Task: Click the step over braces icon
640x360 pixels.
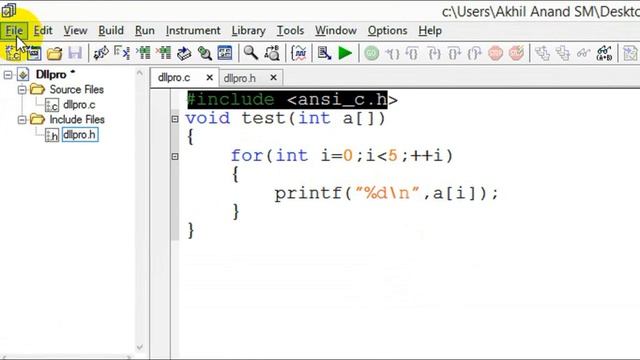Action: click(x=413, y=53)
